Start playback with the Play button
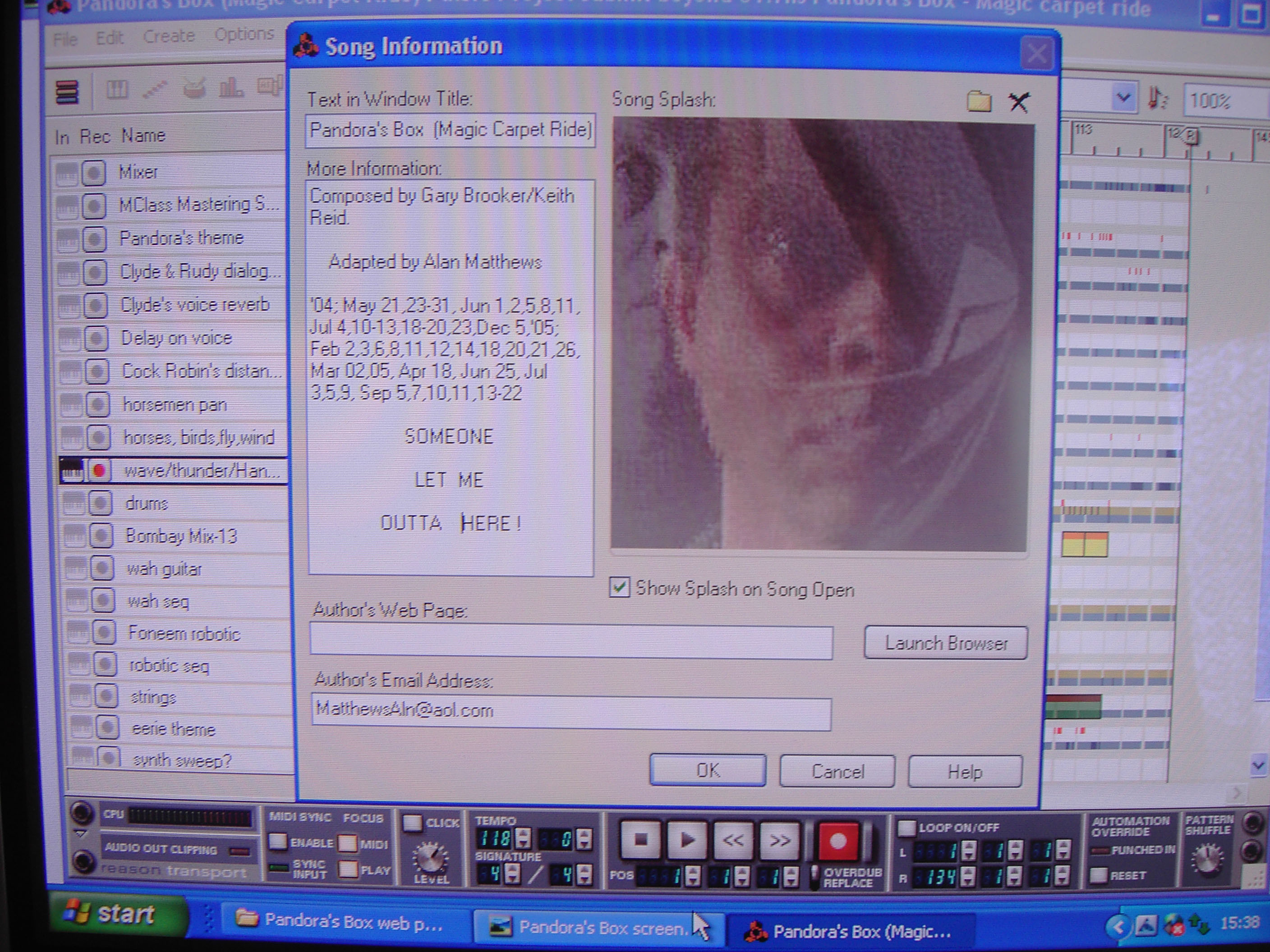This screenshot has height=952, width=1270. click(687, 840)
